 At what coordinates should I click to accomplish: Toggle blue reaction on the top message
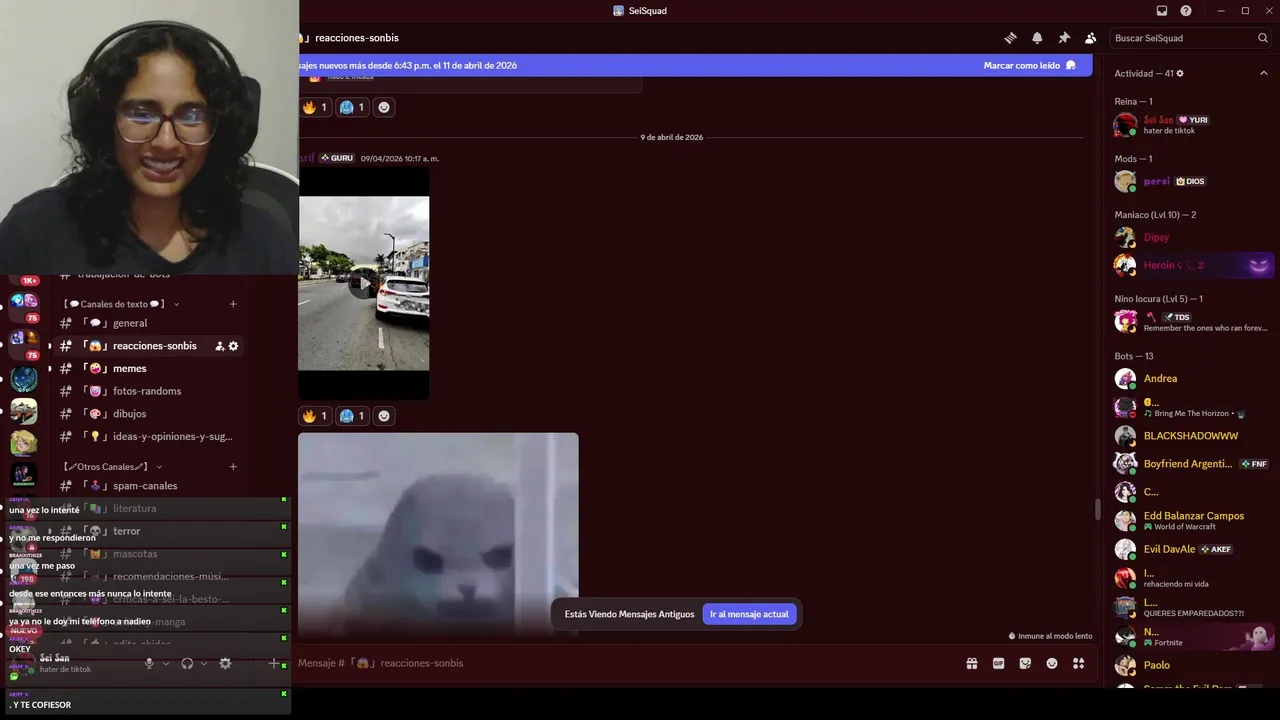point(352,107)
